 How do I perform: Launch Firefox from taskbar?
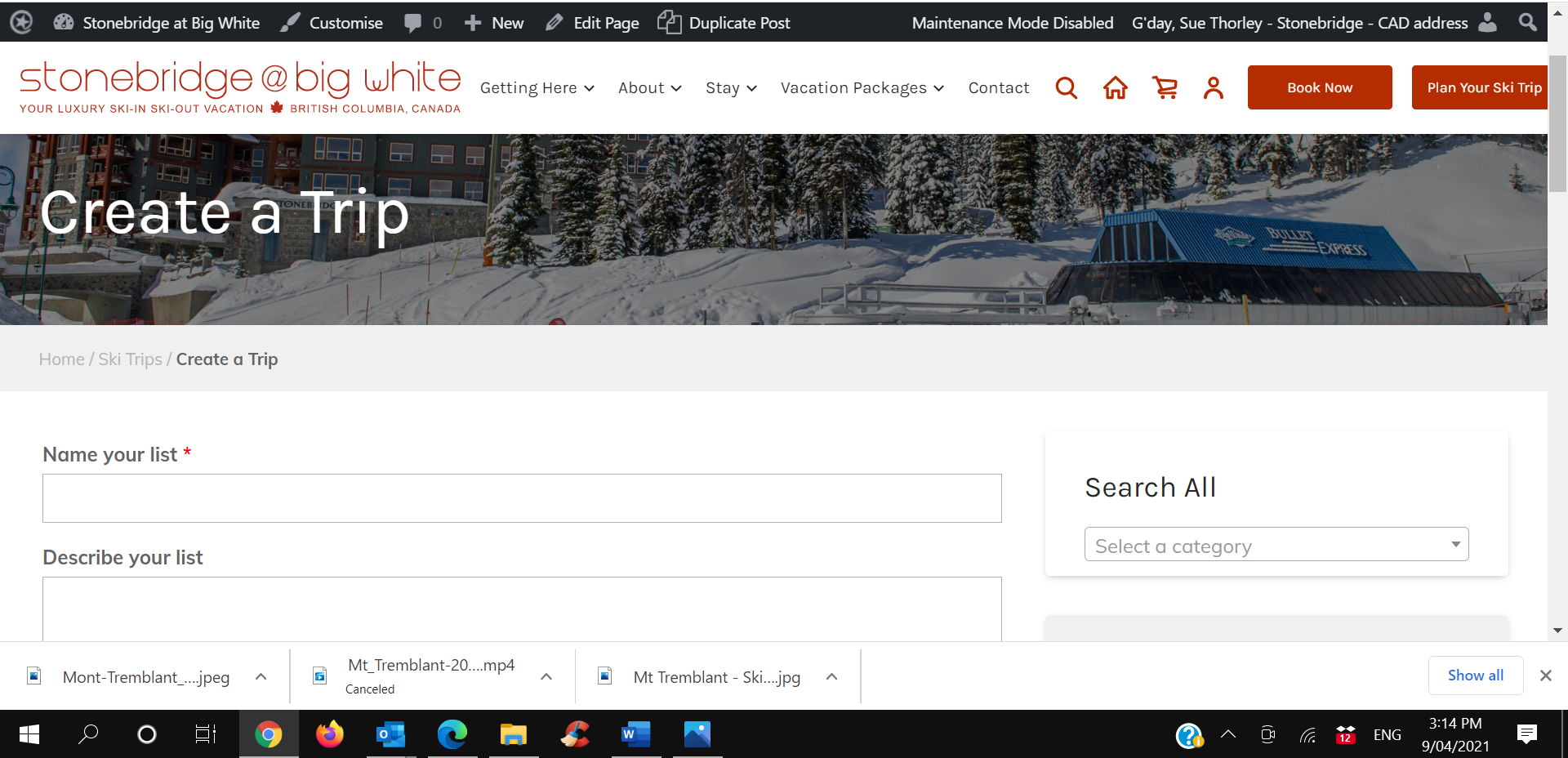pos(330,734)
